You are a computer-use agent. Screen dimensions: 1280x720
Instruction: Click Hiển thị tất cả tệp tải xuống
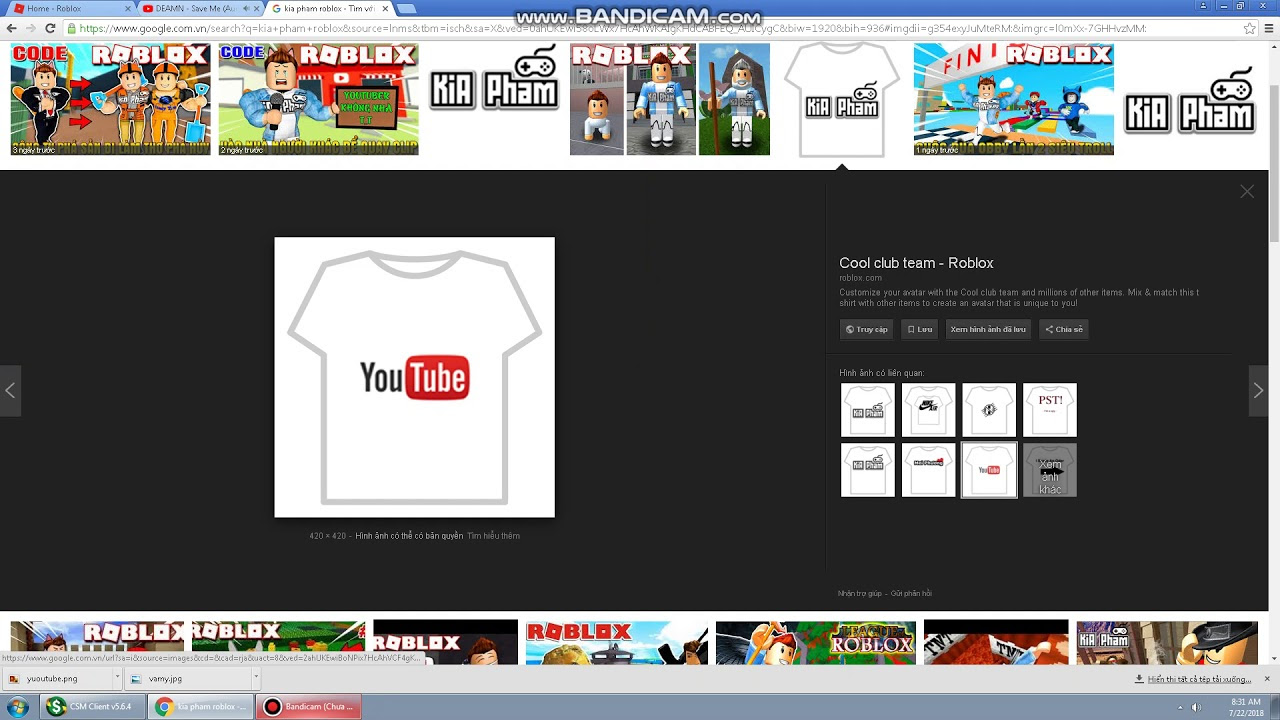[x=1192, y=679]
